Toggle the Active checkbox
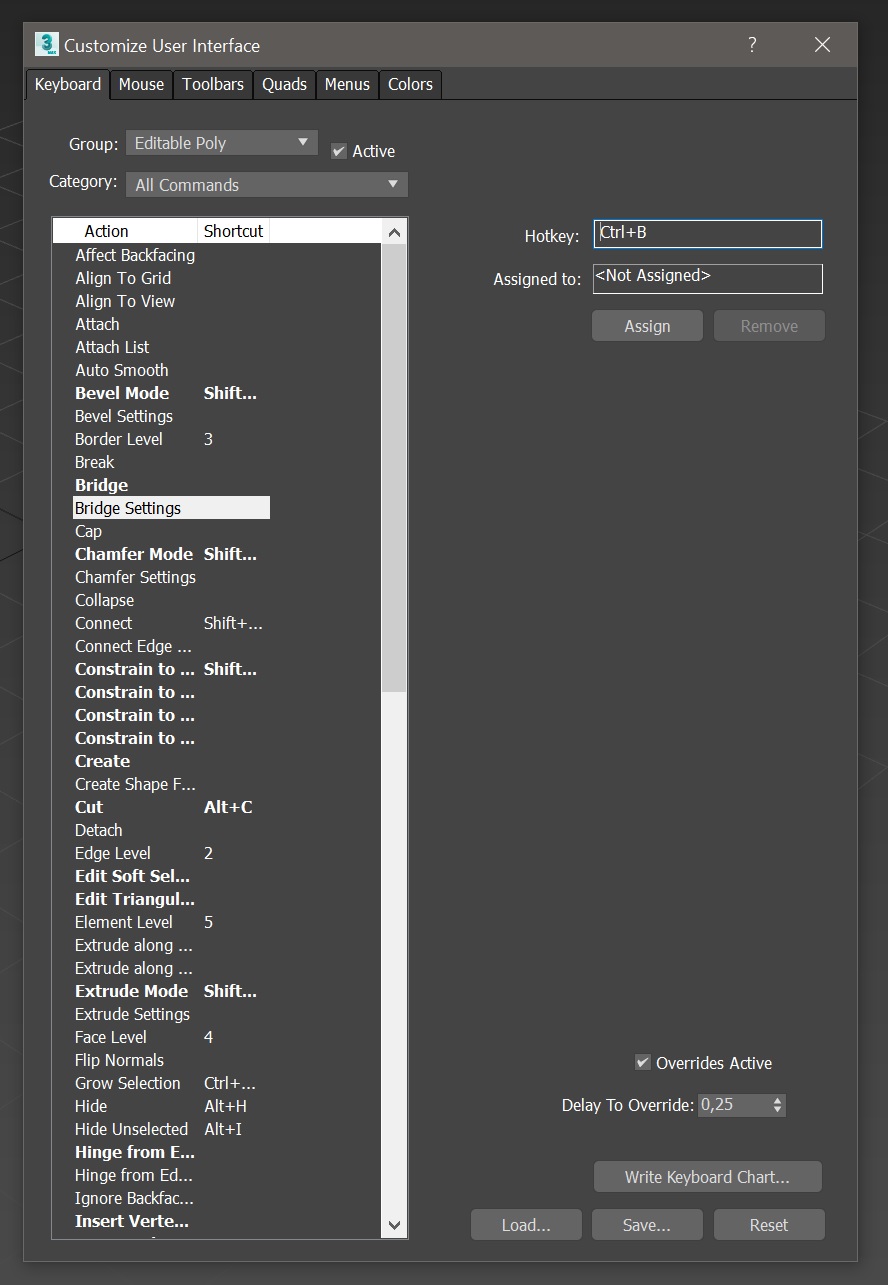The height and width of the screenshot is (1285, 888). coord(339,151)
